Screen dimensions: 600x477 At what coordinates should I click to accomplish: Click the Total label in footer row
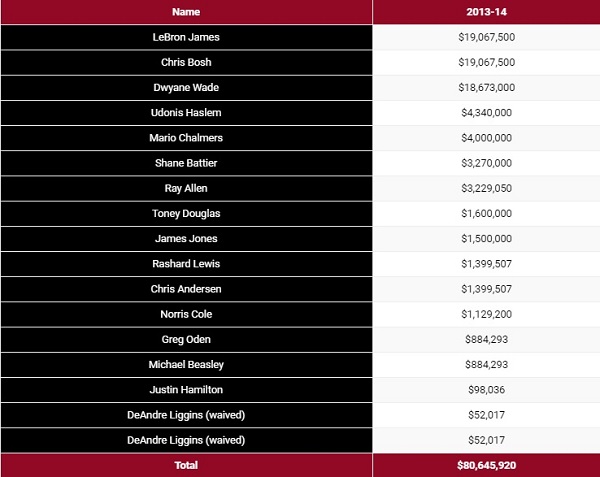pyautogui.click(x=186, y=466)
